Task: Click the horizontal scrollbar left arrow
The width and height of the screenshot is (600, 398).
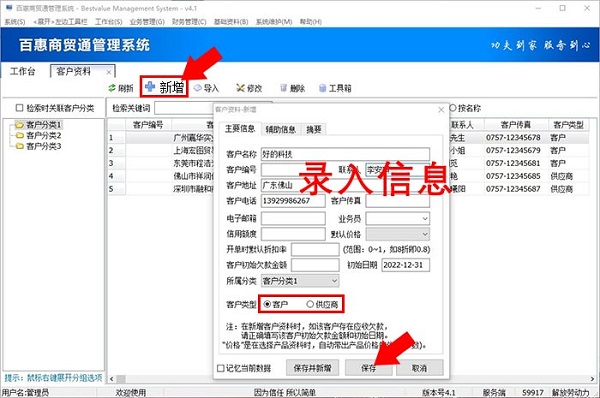Action: click(x=111, y=379)
